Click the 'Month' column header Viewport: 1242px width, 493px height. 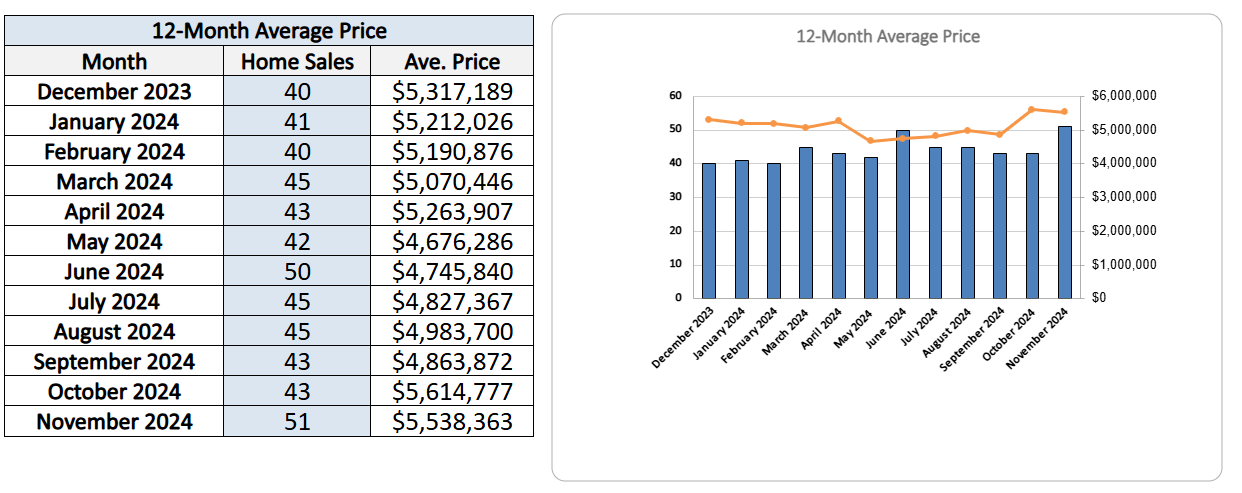click(x=114, y=61)
